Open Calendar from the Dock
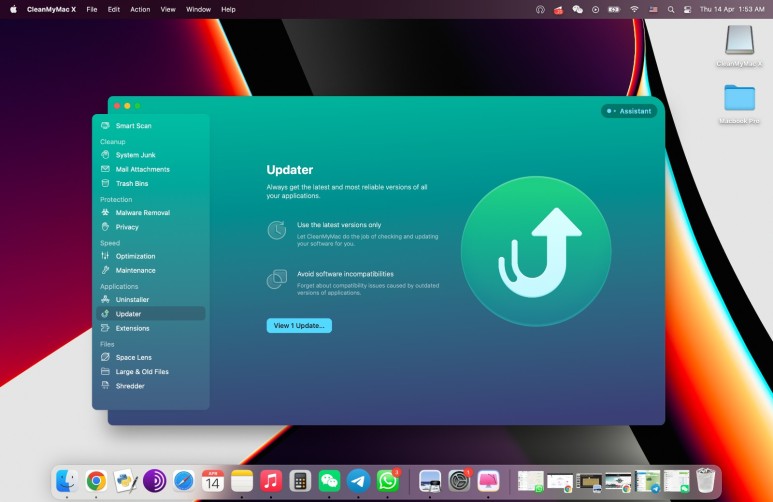Screen dimensions: 773x502 [x=212, y=481]
